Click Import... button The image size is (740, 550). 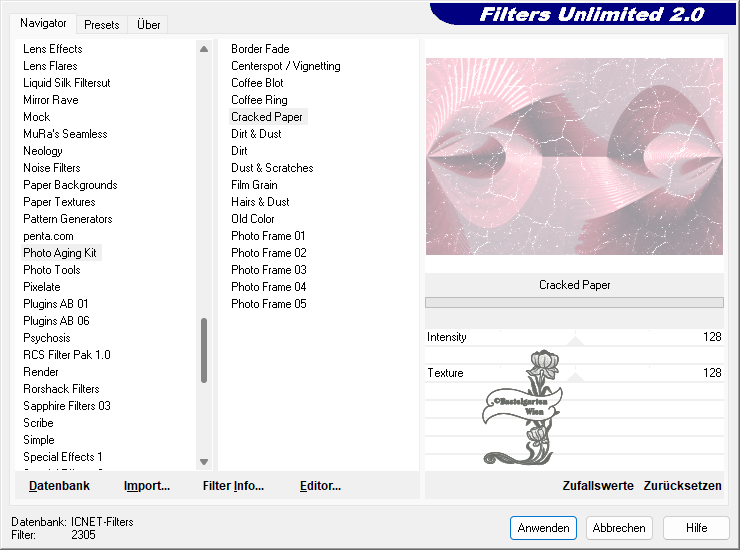click(x=147, y=486)
